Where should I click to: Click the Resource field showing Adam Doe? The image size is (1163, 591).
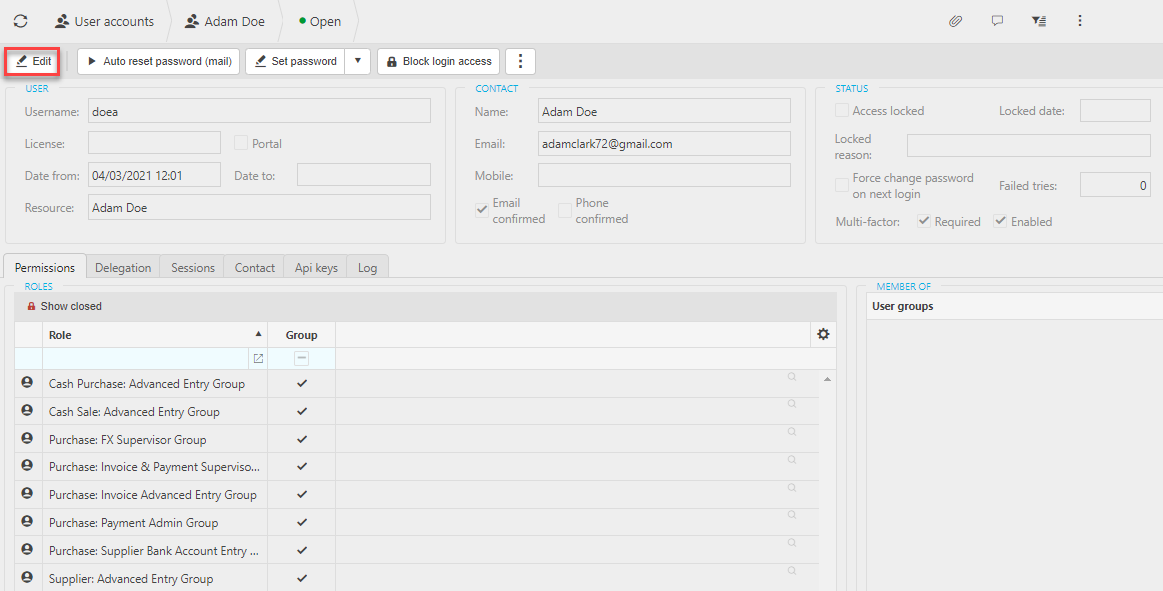point(259,208)
